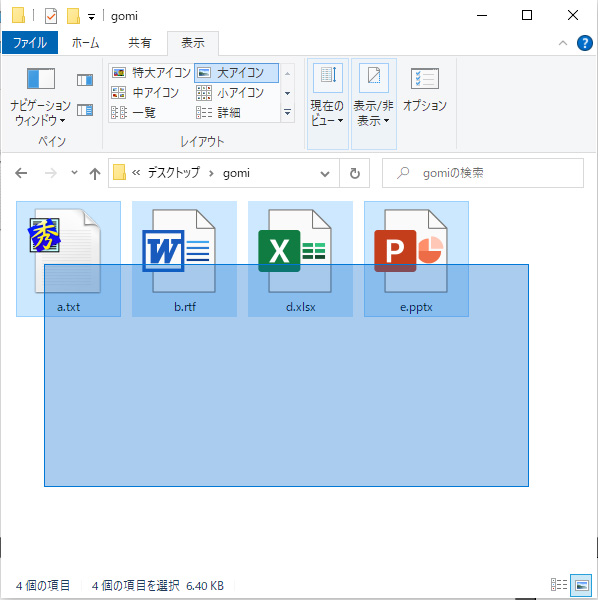Screen dimensions: 600x600
Task: Close the gomi window
Action: click(572, 15)
